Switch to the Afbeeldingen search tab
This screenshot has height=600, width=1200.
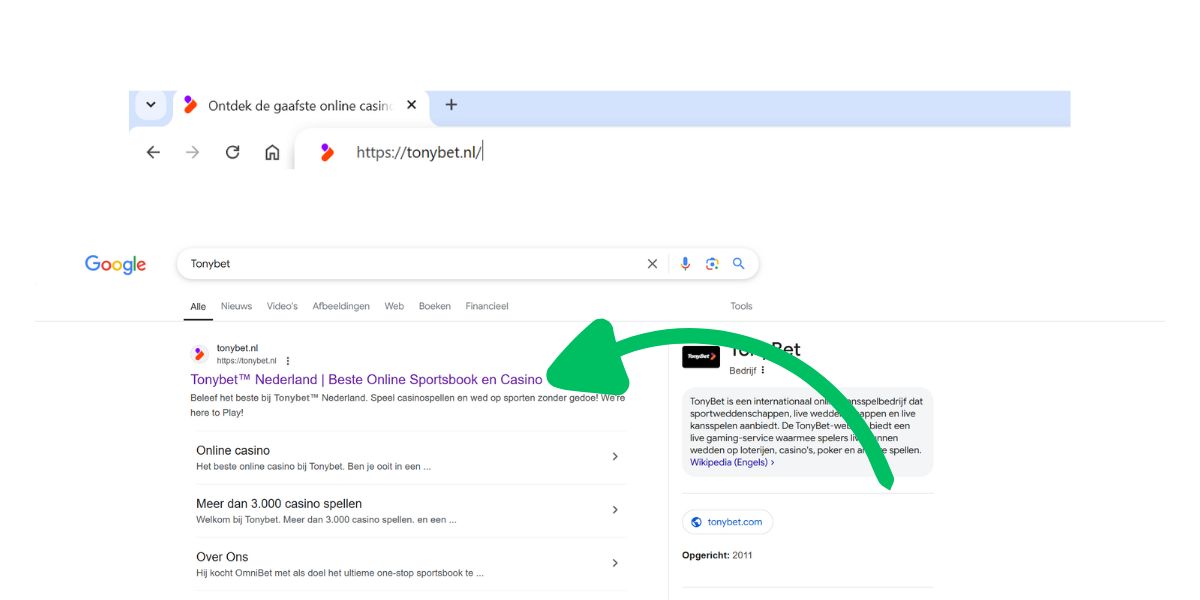click(x=341, y=306)
